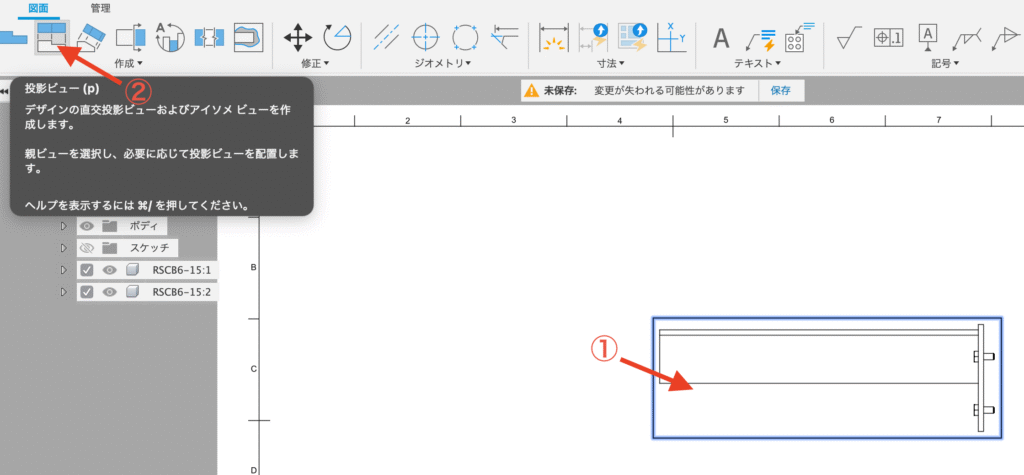Activate the Rotate tool

pyautogui.click(x=338, y=39)
